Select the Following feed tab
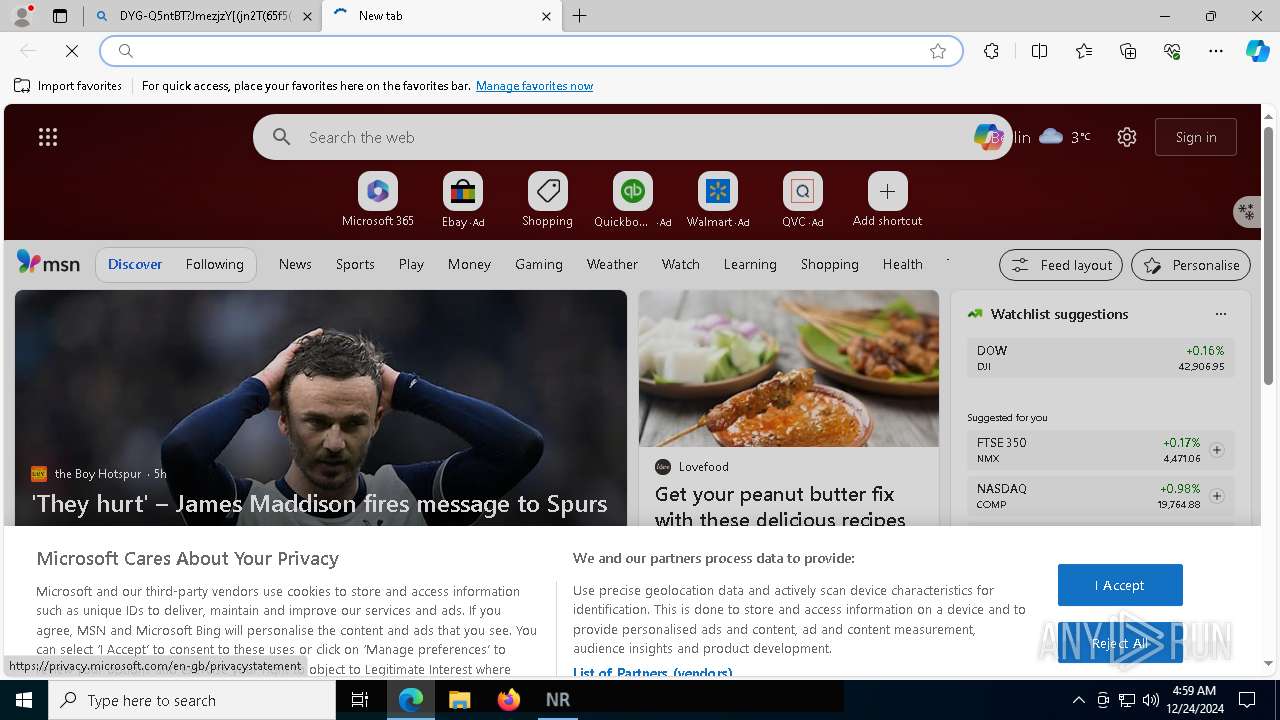 pyautogui.click(x=214, y=264)
